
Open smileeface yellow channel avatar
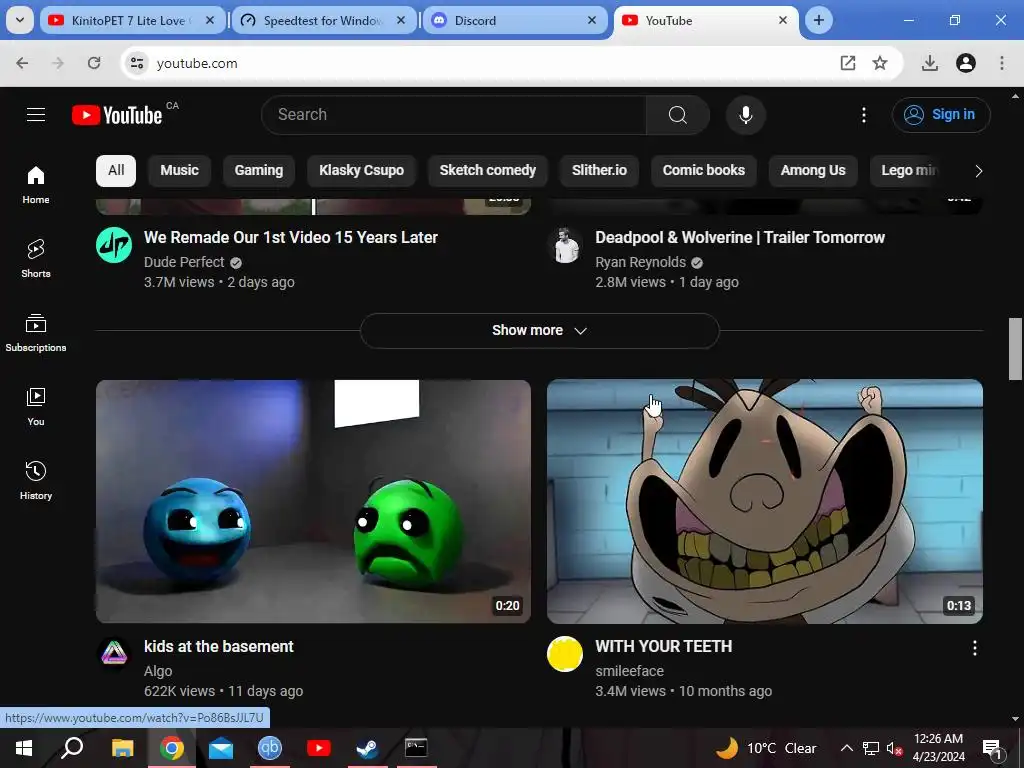pyautogui.click(x=565, y=654)
